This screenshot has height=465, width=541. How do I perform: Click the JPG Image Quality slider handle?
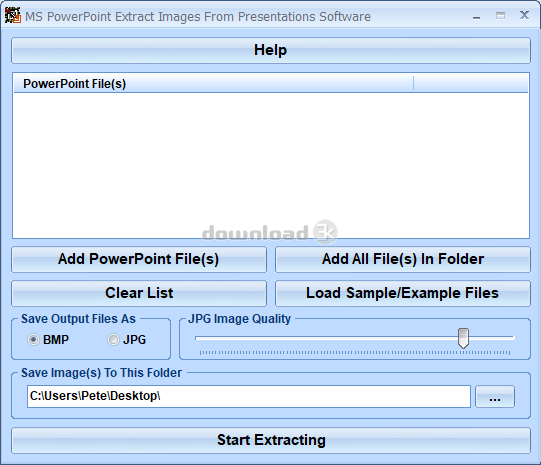tap(463, 338)
